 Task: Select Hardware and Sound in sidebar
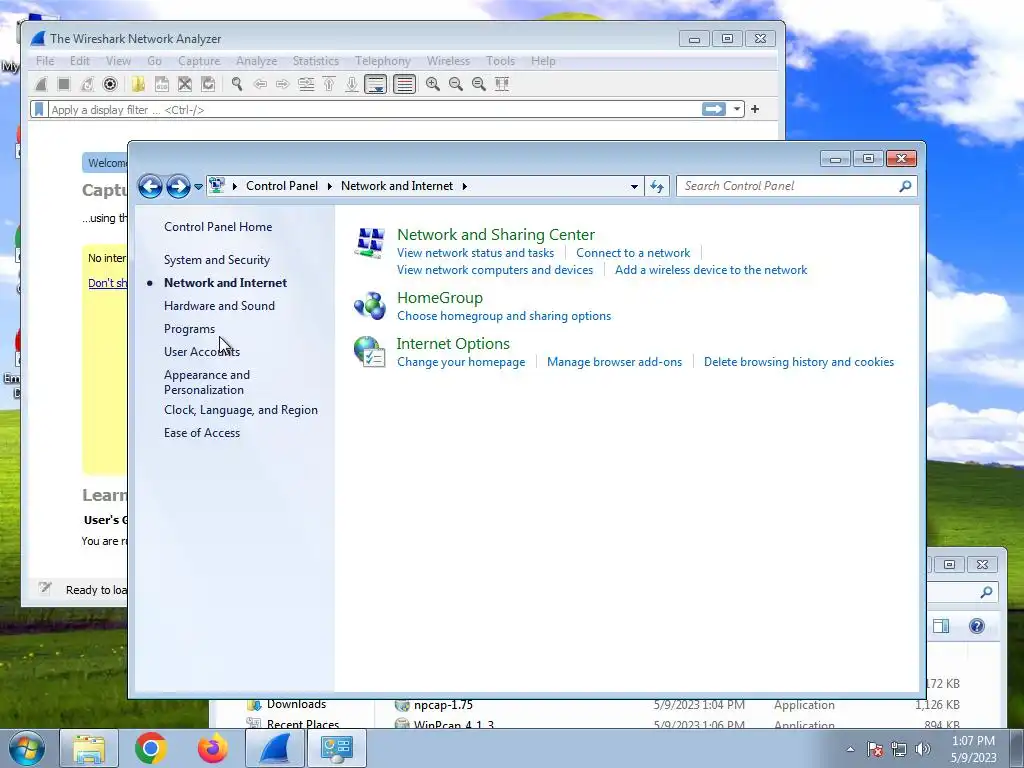(219, 306)
